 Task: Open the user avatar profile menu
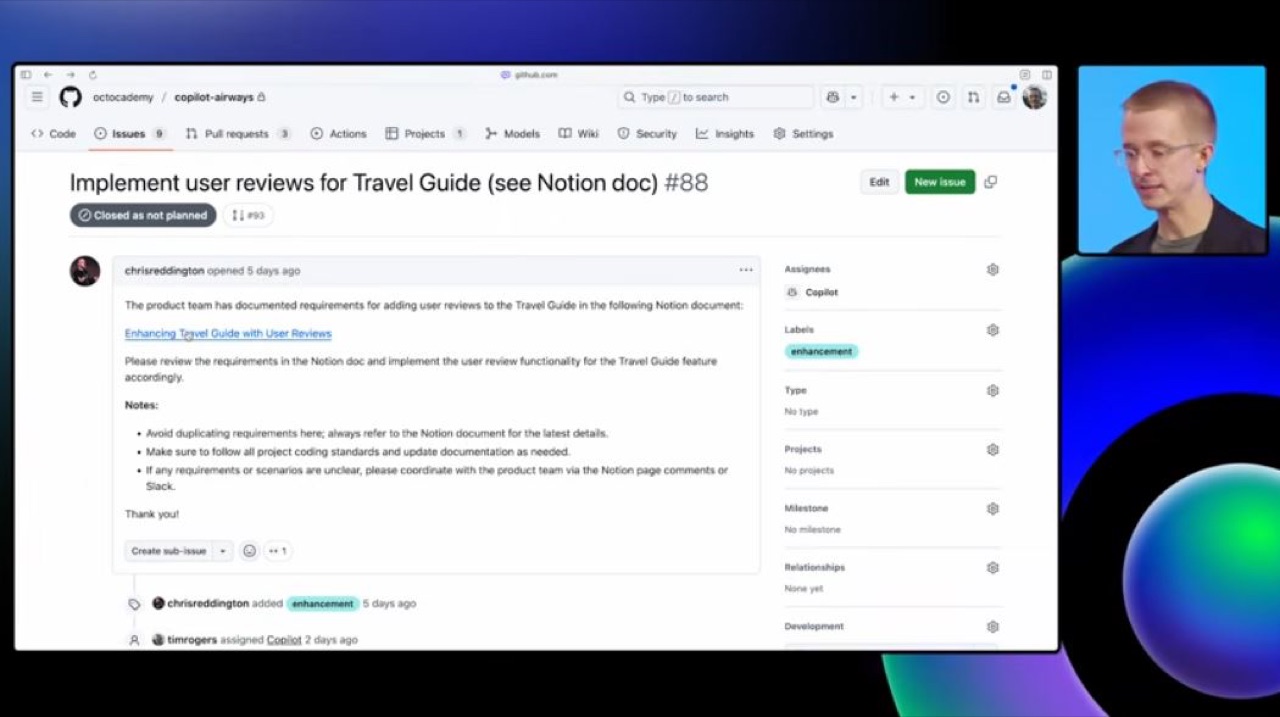tap(1034, 97)
